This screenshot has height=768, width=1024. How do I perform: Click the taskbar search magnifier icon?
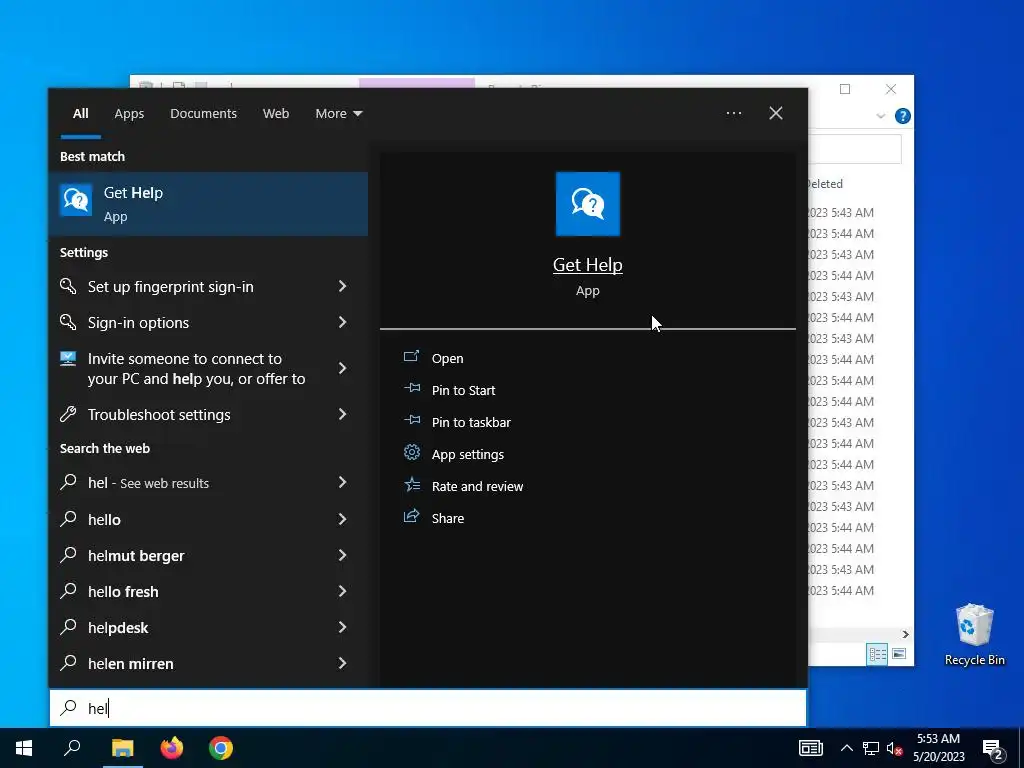72,748
